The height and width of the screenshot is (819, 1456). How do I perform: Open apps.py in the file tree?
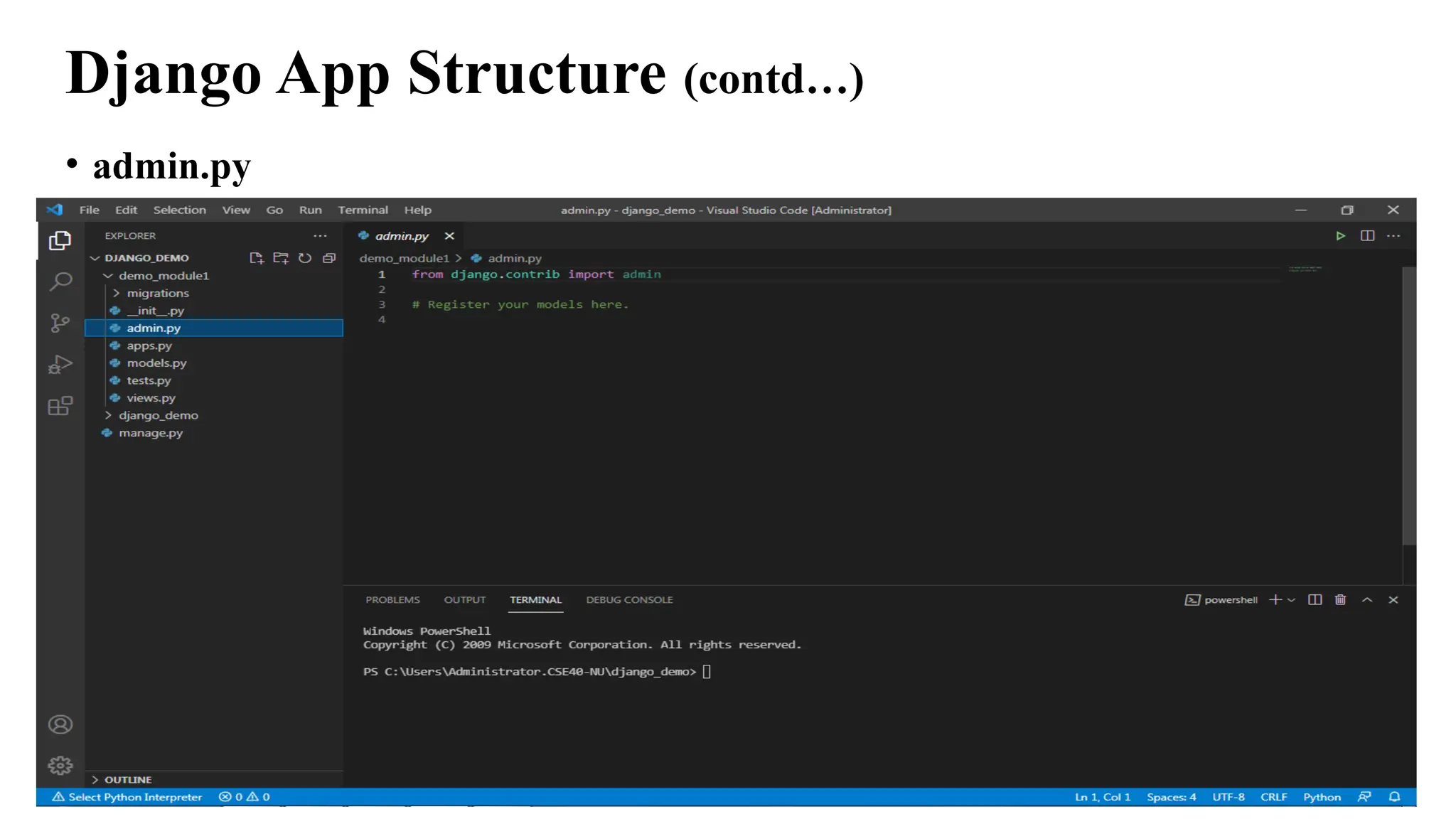click(149, 346)
